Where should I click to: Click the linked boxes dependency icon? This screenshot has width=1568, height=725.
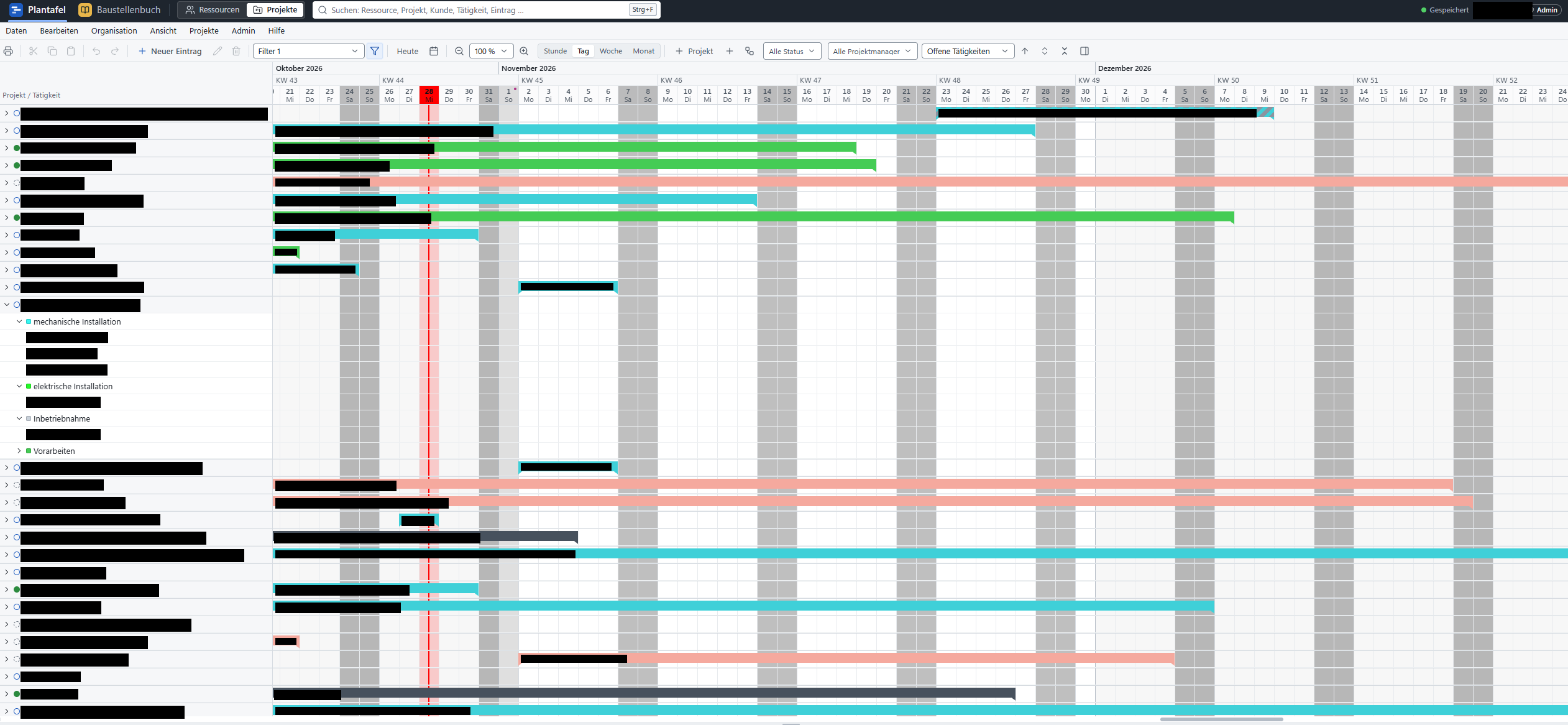[750, 51]
